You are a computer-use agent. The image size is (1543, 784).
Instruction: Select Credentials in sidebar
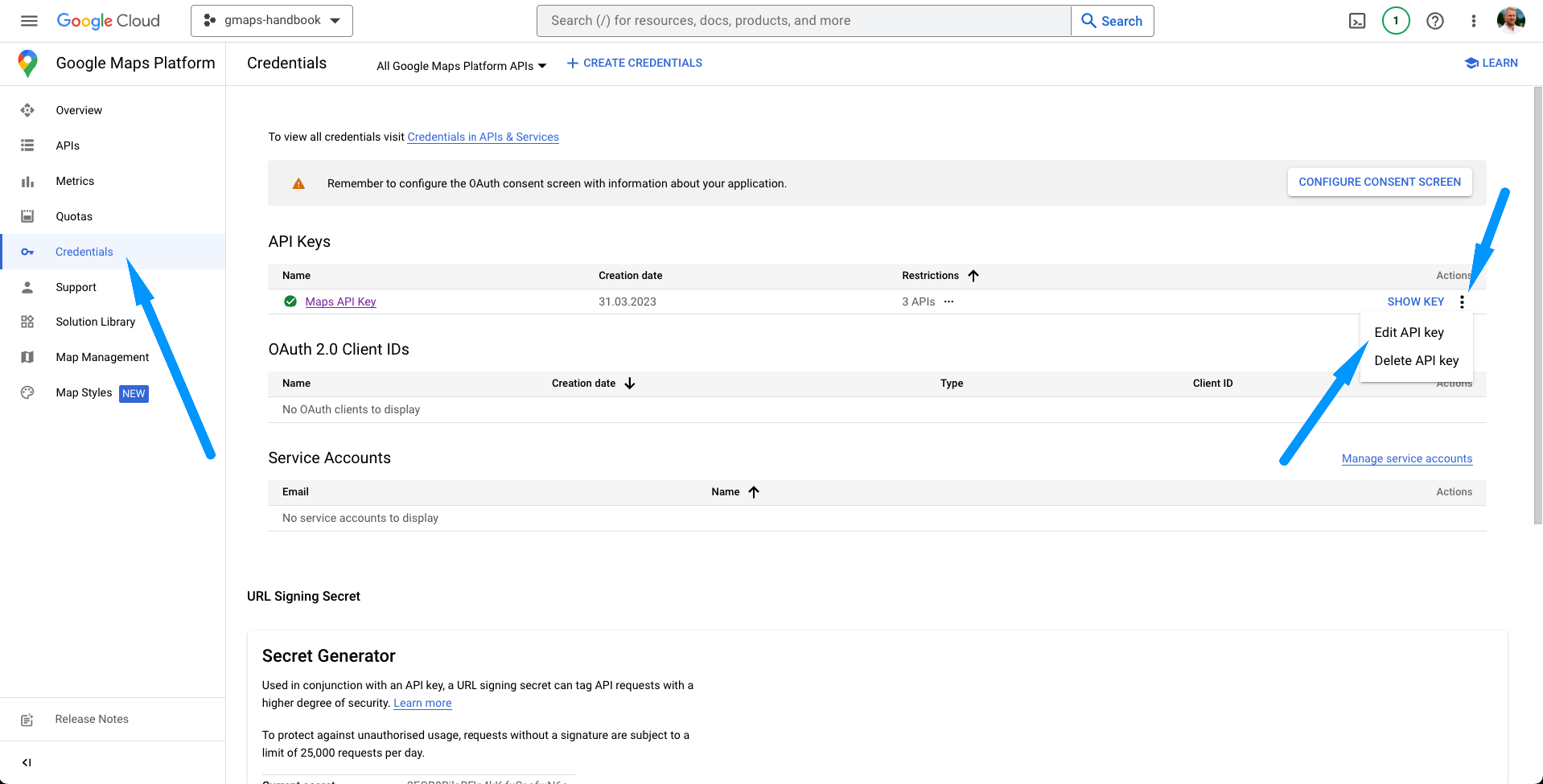coord(84,252)
